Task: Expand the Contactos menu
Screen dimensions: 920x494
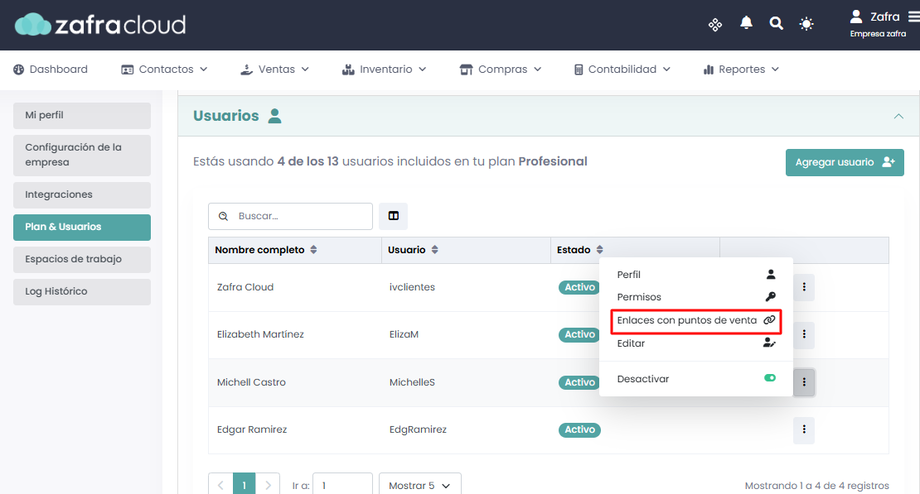Action: pos(164,69)
